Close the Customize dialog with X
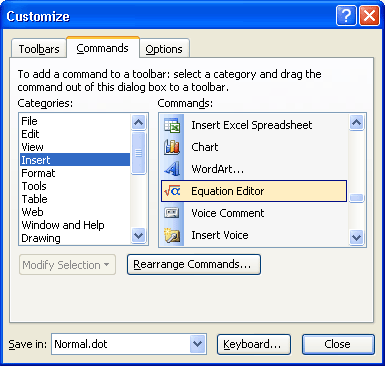385x366 pixels. tap(369, 15)
